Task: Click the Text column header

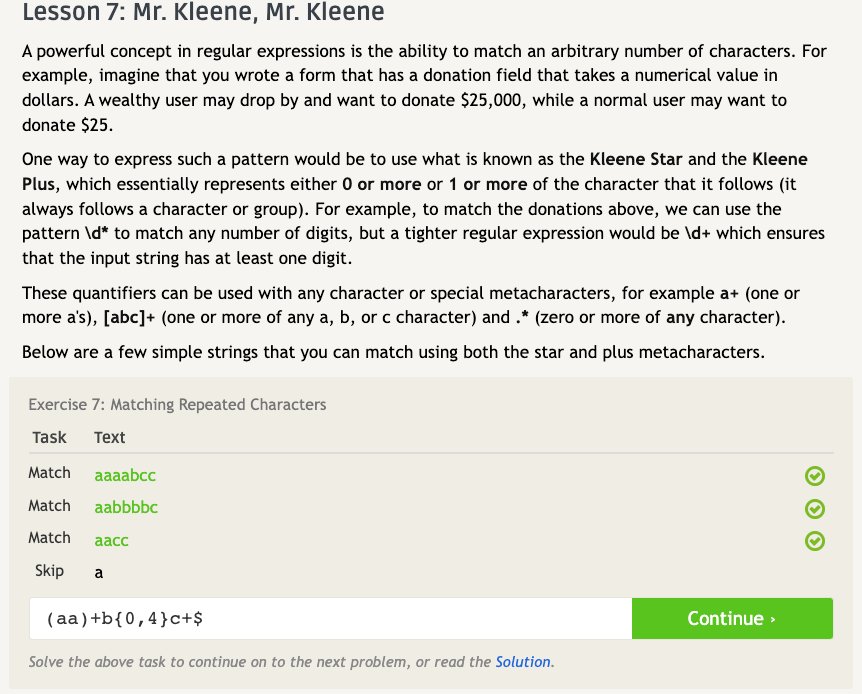Action: tap(110, 437)
